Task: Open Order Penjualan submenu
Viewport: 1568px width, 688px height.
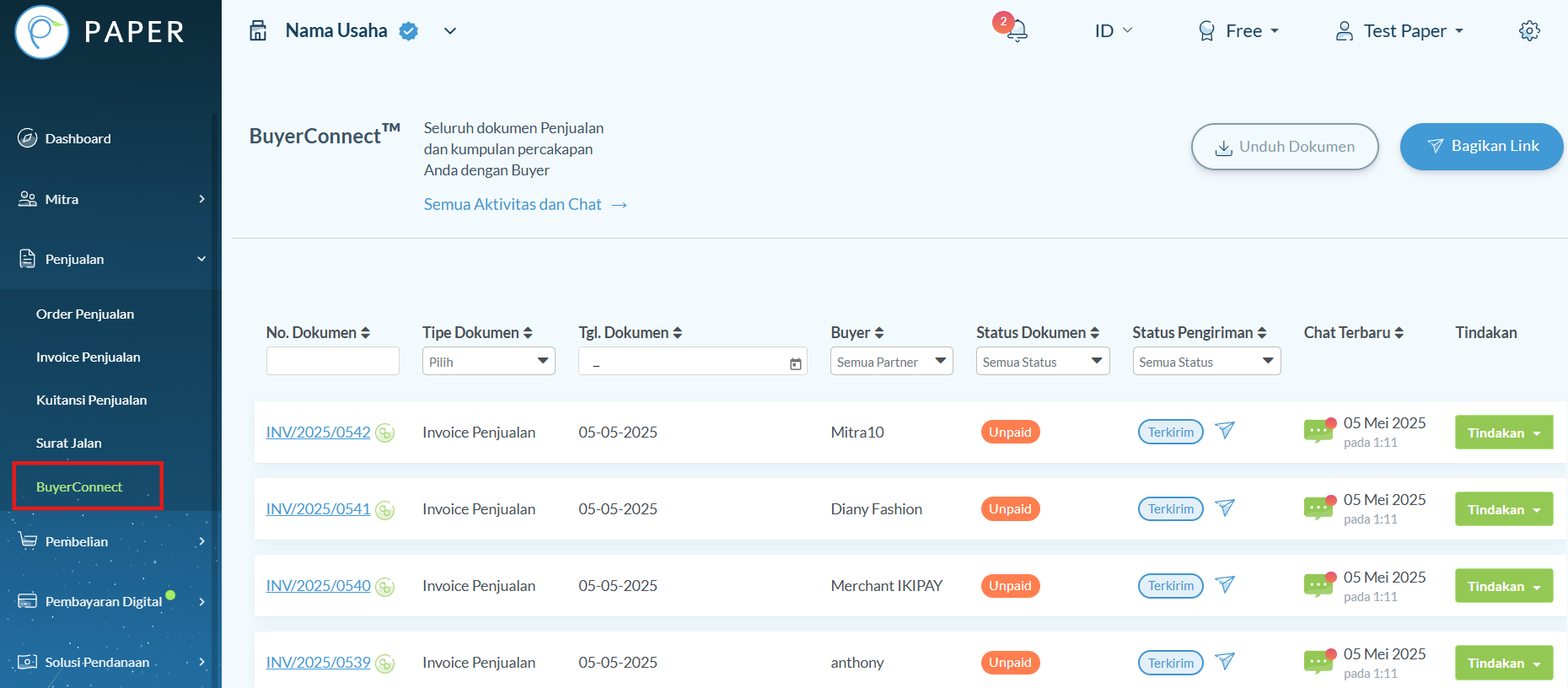Action: 85,314
